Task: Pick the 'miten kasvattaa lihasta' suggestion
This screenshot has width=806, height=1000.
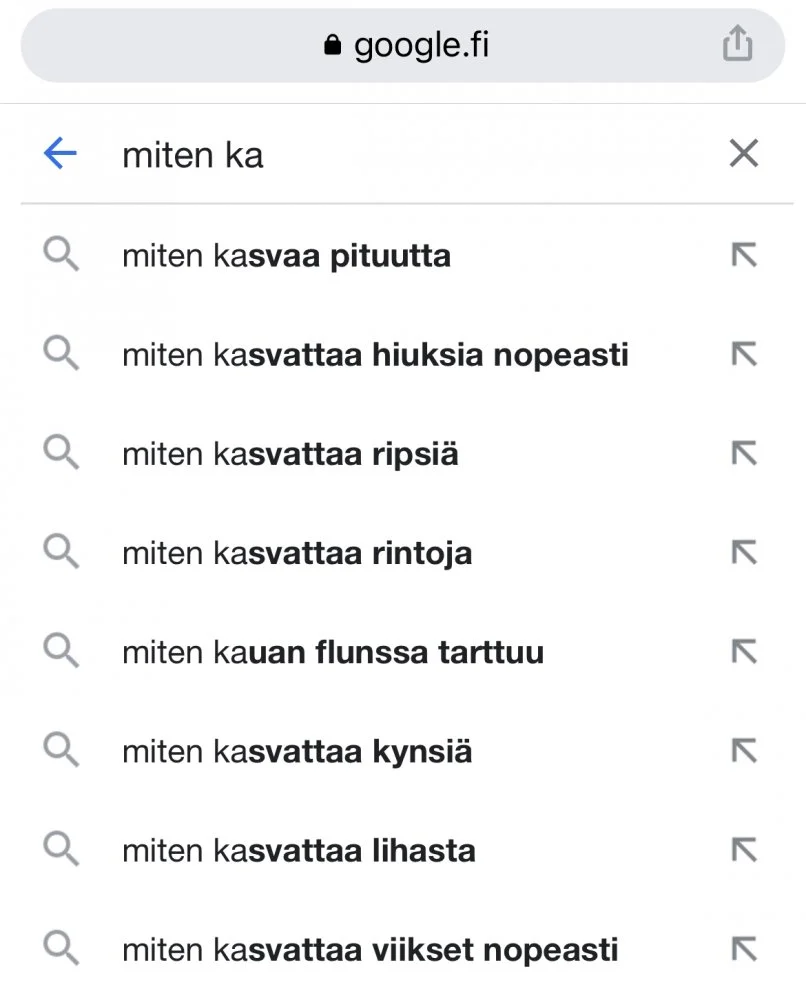Action: 298,851
